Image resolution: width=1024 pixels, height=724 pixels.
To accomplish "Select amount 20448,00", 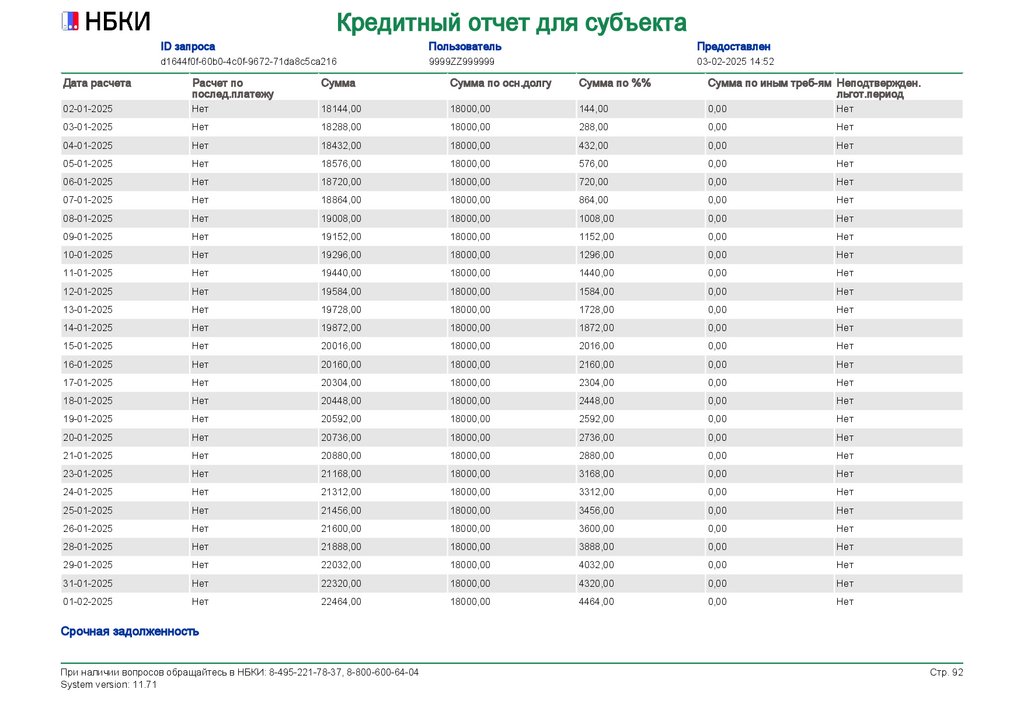I will pyautogui.click(x=341, y=401).
